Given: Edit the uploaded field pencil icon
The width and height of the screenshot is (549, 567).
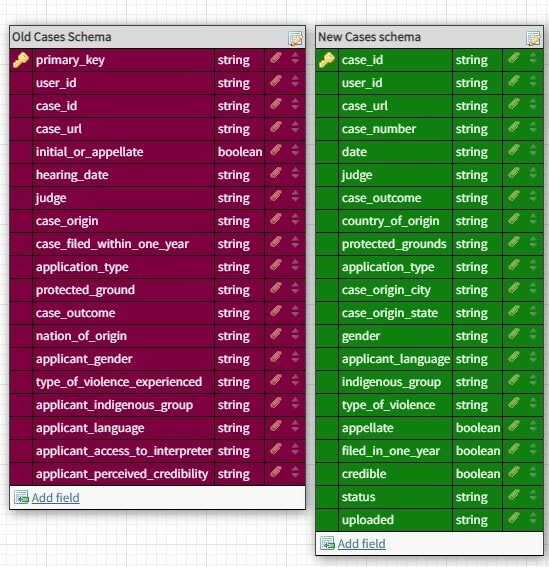Looking at the screenshot, I should 514,518.
